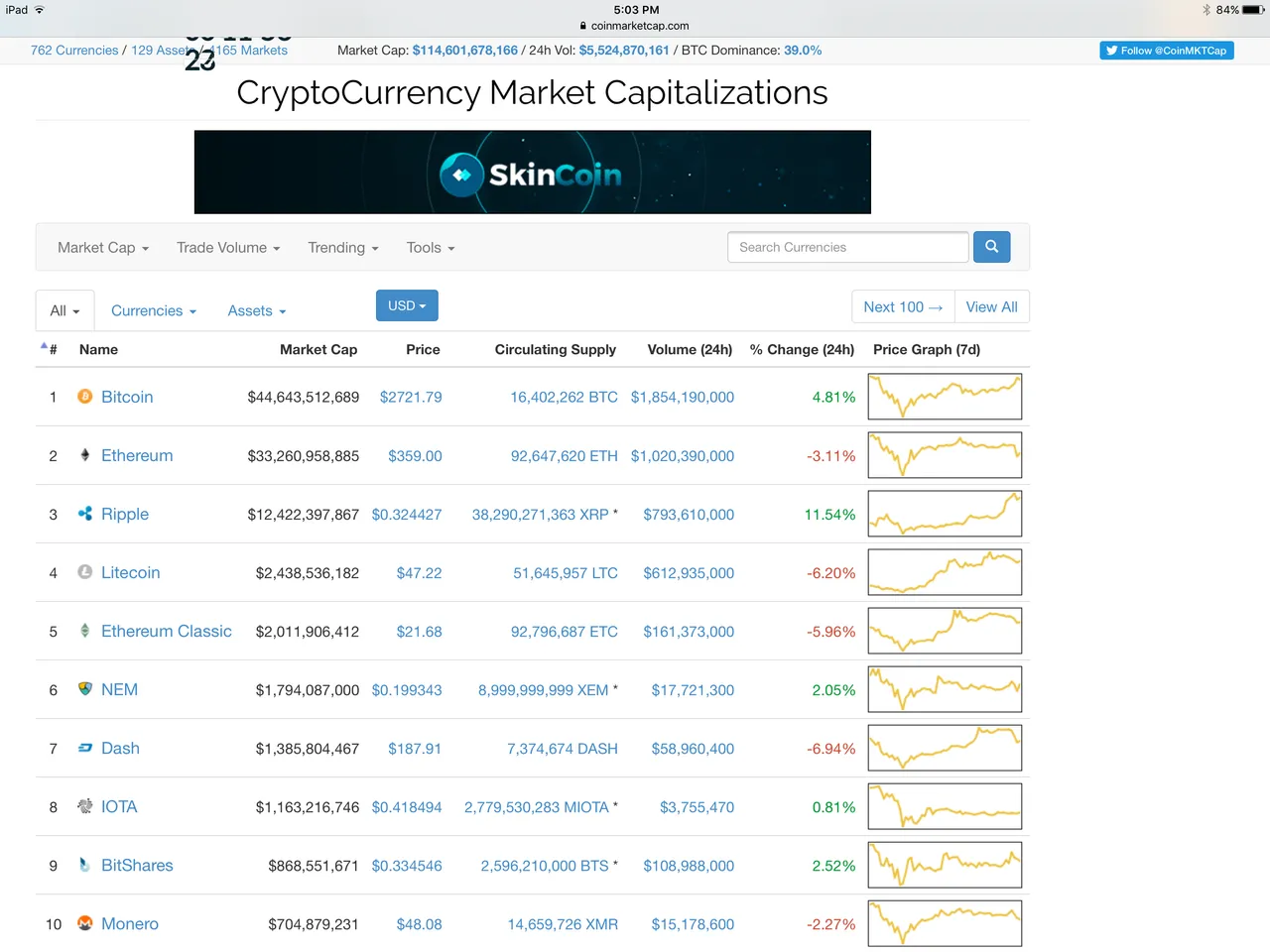
Task: Click Follow @CoinMKTCap Twitter button
Action: point(1167,51)
